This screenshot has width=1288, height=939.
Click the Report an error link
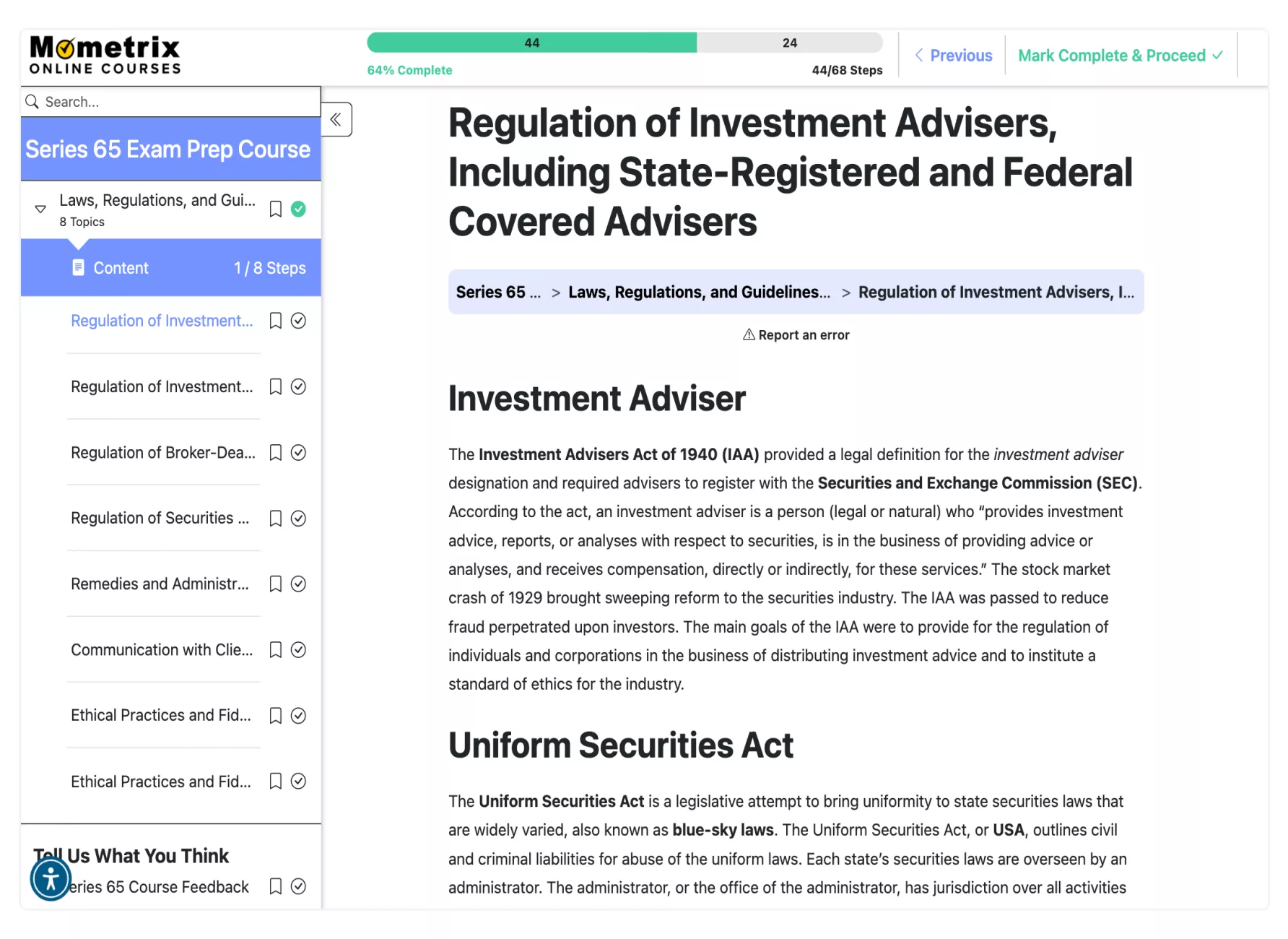[x=796, y=335]
